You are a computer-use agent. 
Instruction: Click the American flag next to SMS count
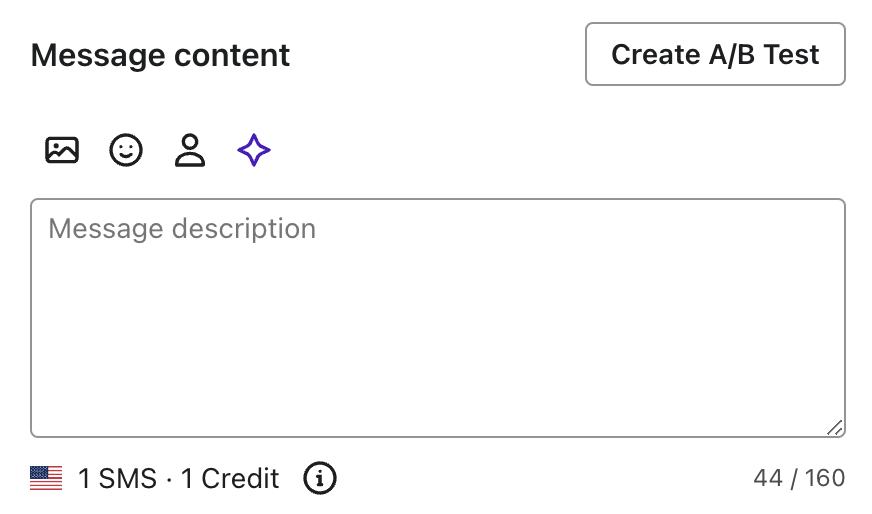46,479
